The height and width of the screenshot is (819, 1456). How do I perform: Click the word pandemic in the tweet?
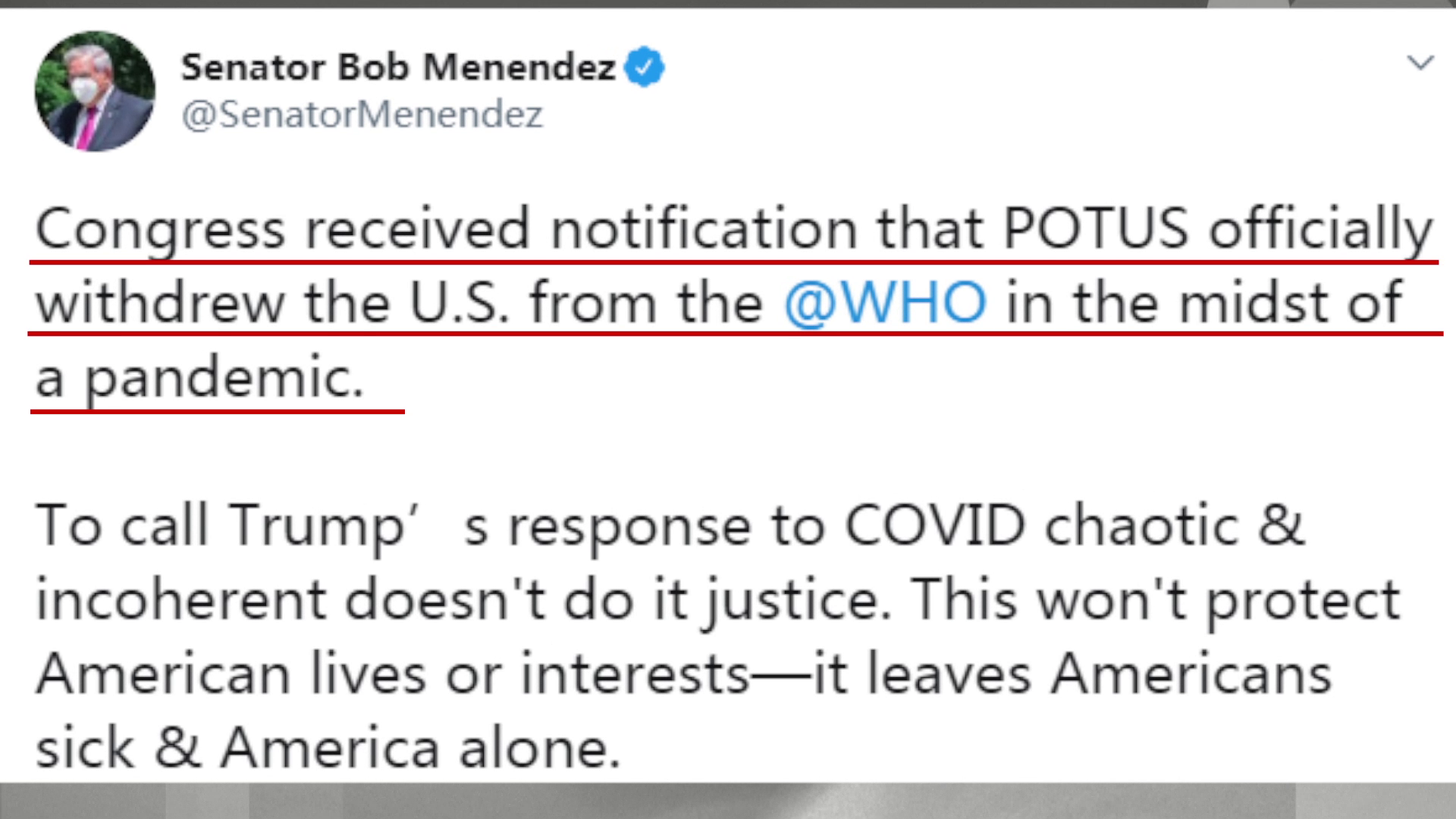coord(224,378)
